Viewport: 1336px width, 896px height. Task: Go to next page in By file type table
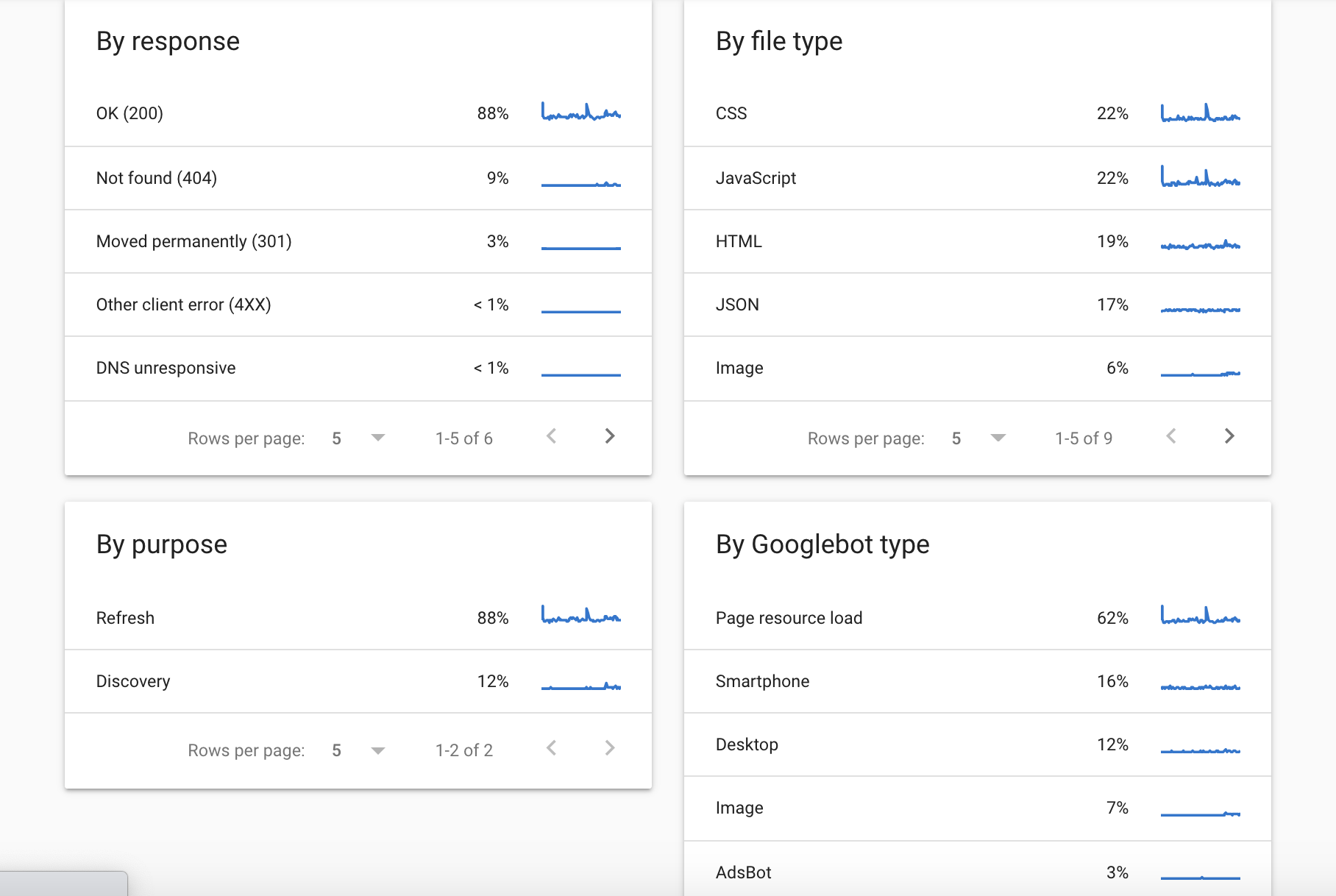click(x=1229, y=437)
